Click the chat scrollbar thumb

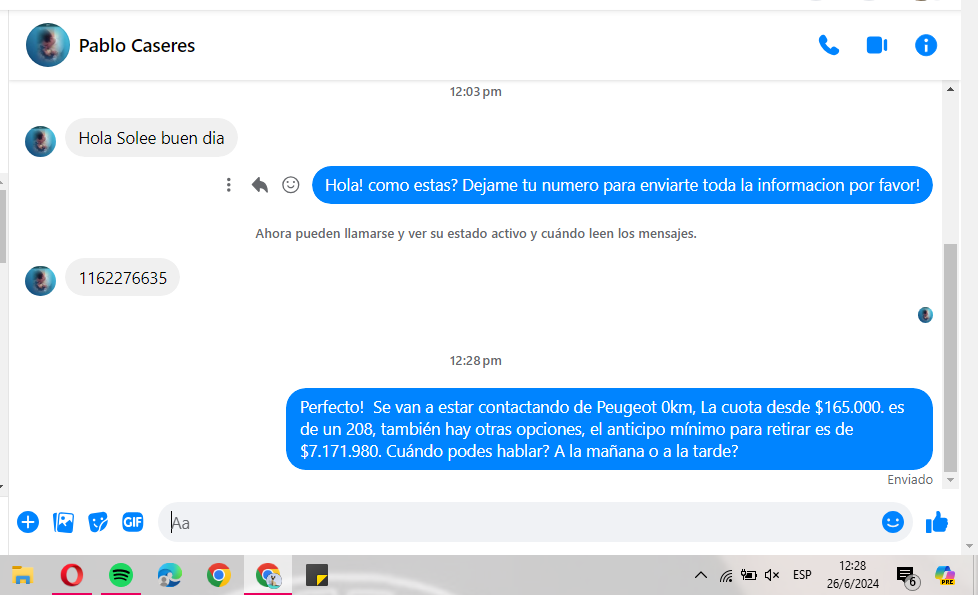pyautogui.click(x=950, y=357)
